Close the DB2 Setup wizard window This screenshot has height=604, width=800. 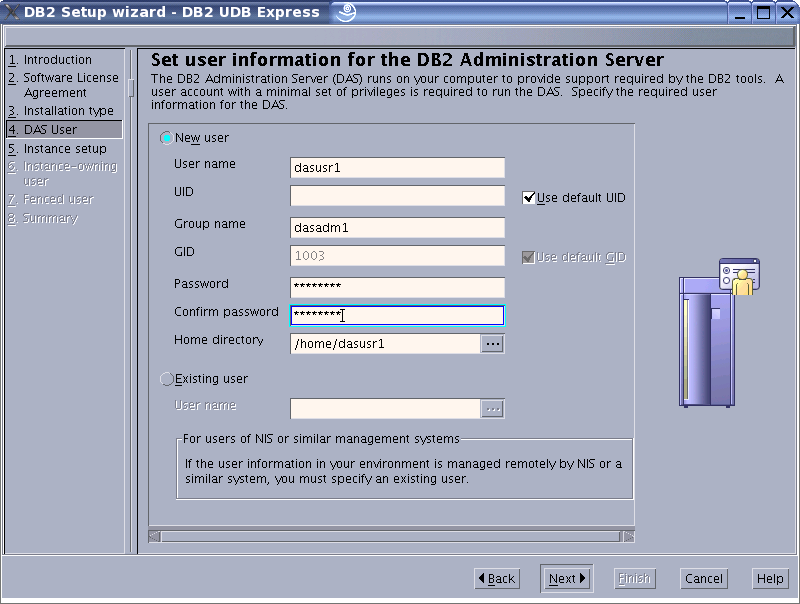787,12
